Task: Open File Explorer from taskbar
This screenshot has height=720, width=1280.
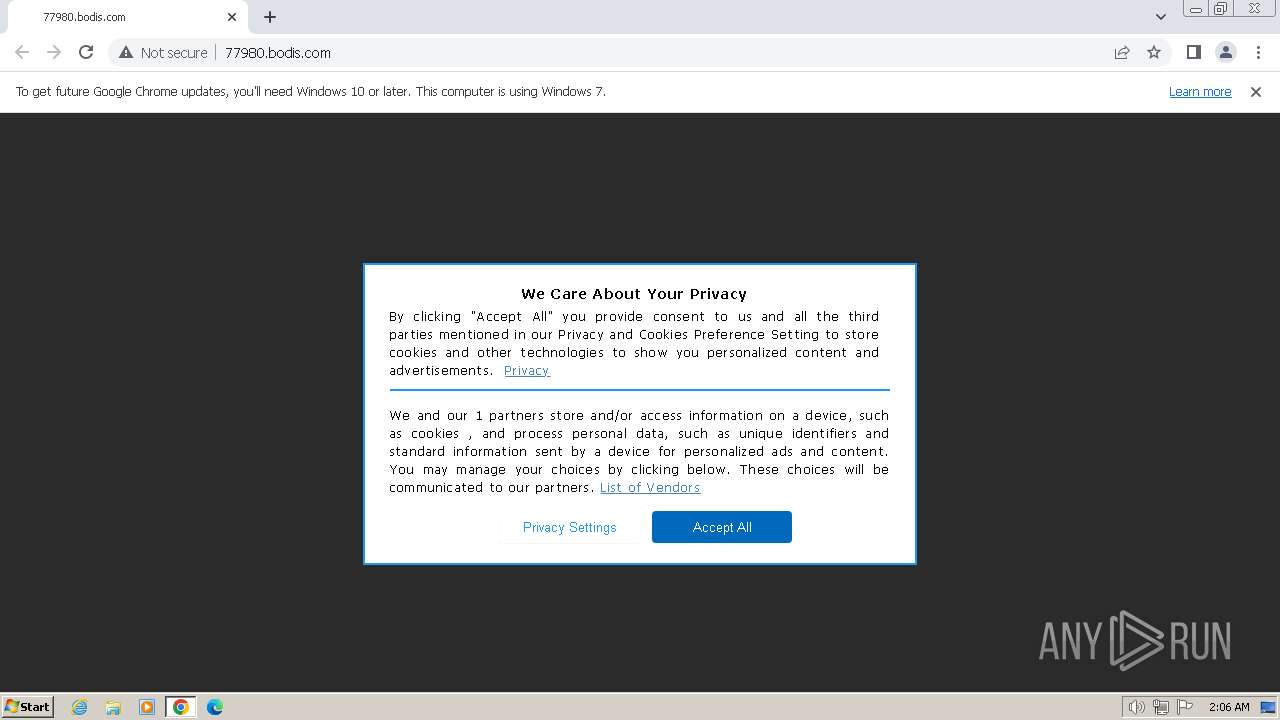Action: (113, 707)
